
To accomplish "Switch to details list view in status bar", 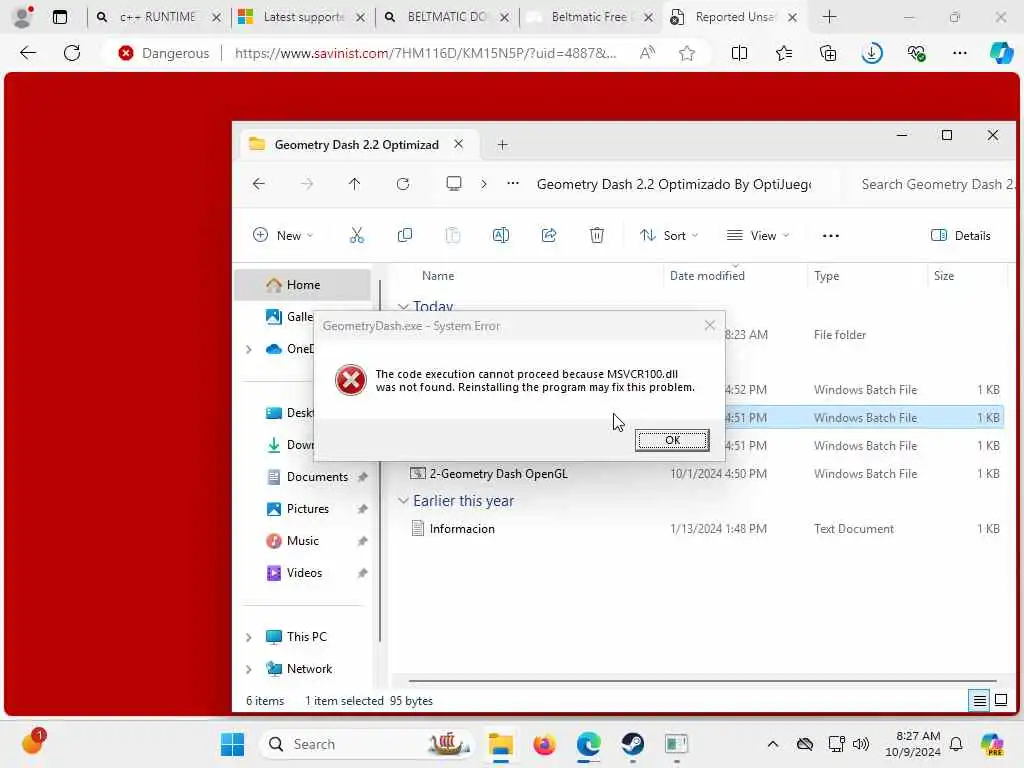I will 980,701.
